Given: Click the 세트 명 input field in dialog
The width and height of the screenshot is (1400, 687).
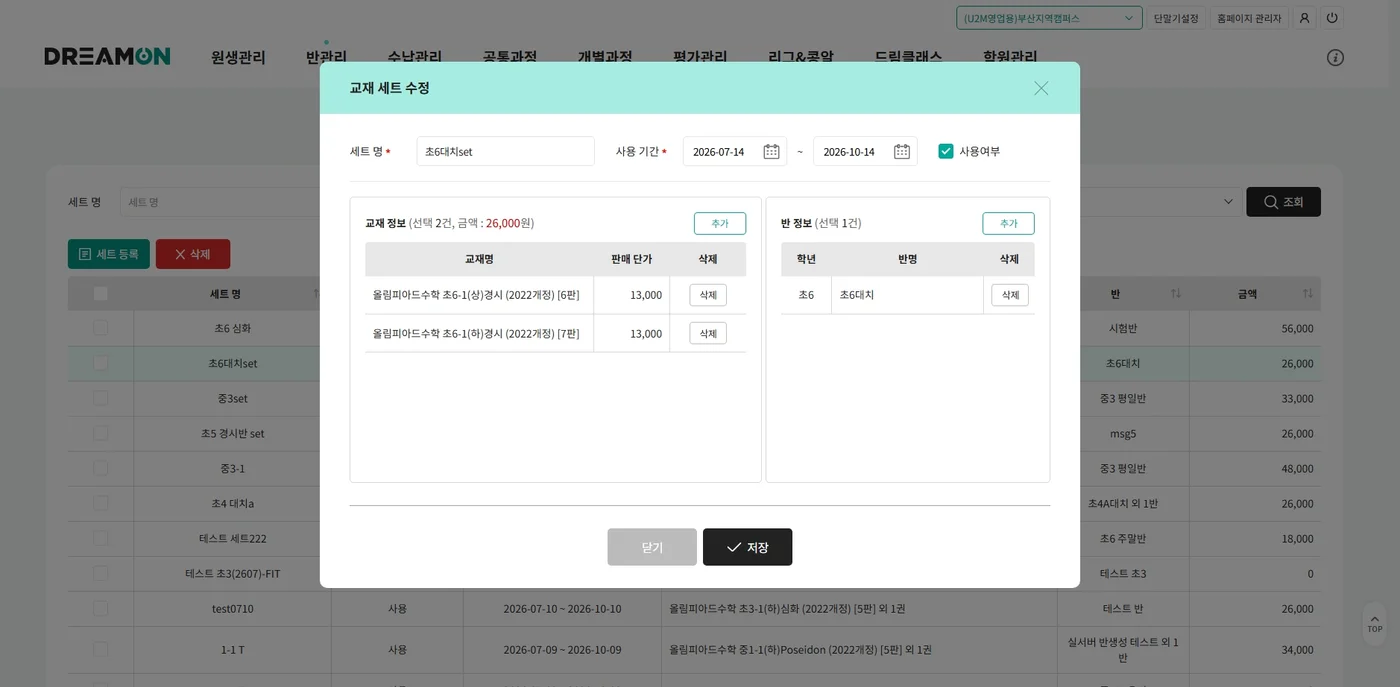Looking at the screenshot, I should pyautogui.click(x=505, y=151).
